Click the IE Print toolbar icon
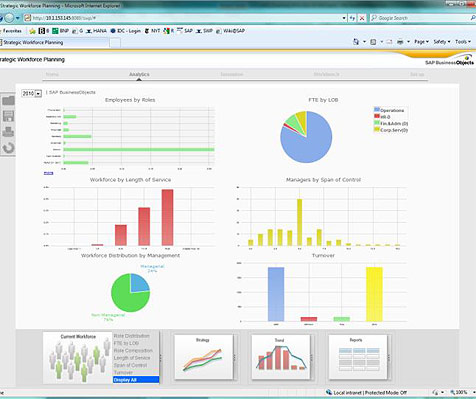 [400, 42]
